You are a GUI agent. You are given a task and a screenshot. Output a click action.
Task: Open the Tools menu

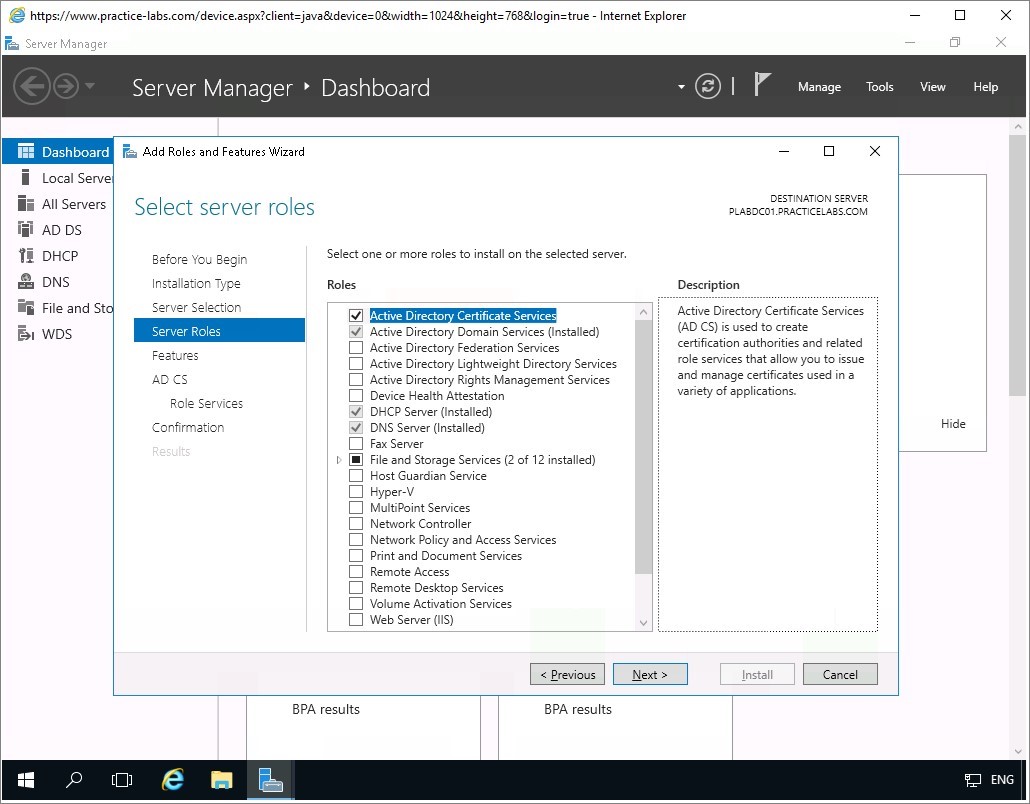(880, 87)
